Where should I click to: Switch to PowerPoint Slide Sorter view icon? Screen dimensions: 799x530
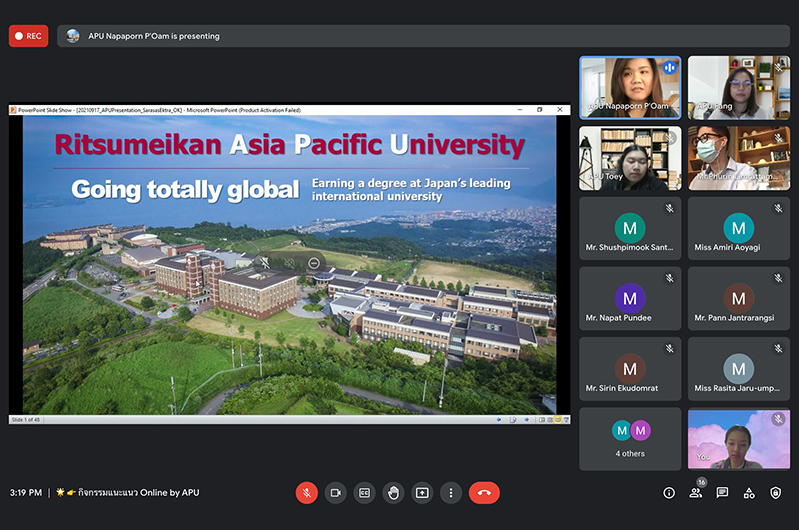click(x=550, y=420)
